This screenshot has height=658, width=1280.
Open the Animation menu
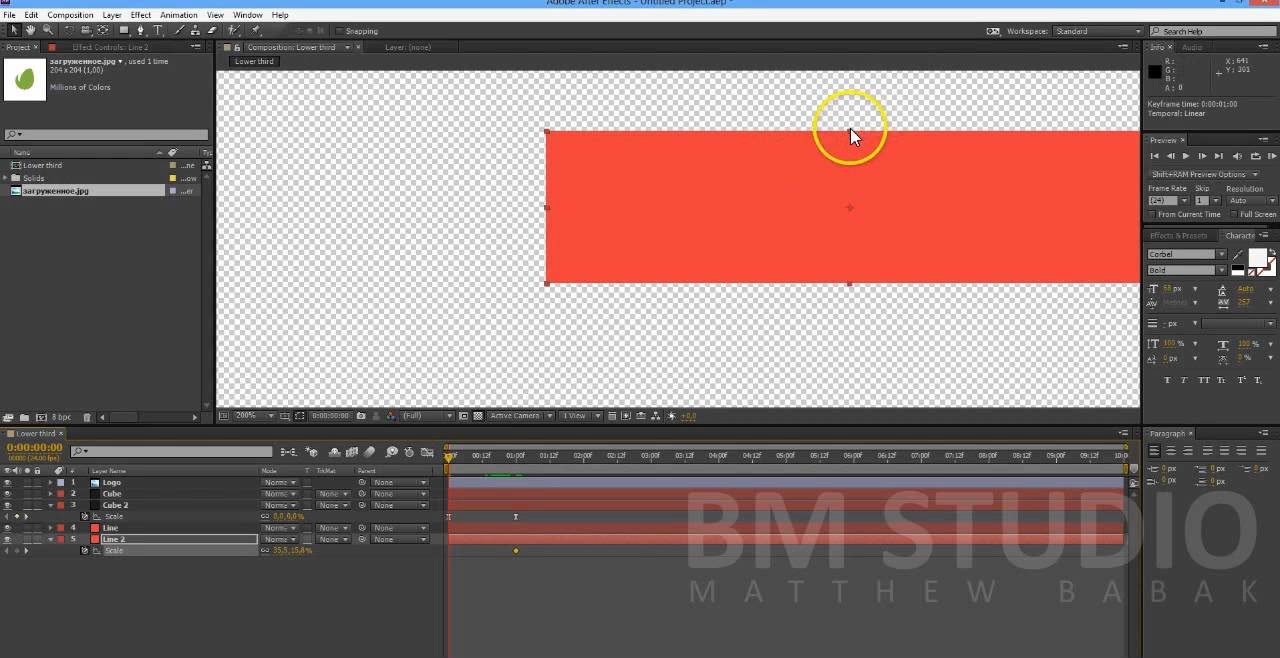[179, 15]
